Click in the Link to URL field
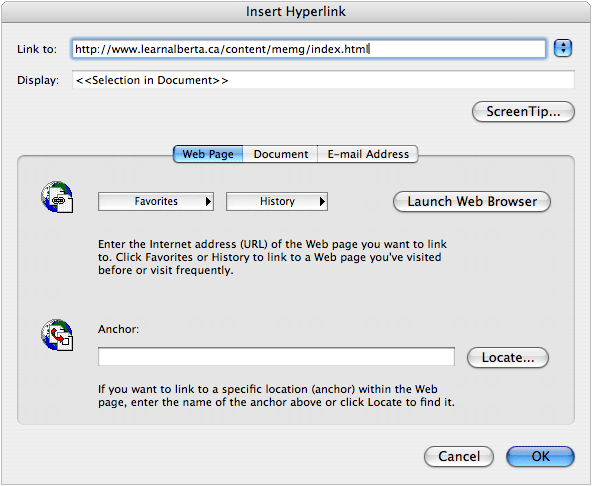Viewport: 592px width, 486px height. (309, 49)
